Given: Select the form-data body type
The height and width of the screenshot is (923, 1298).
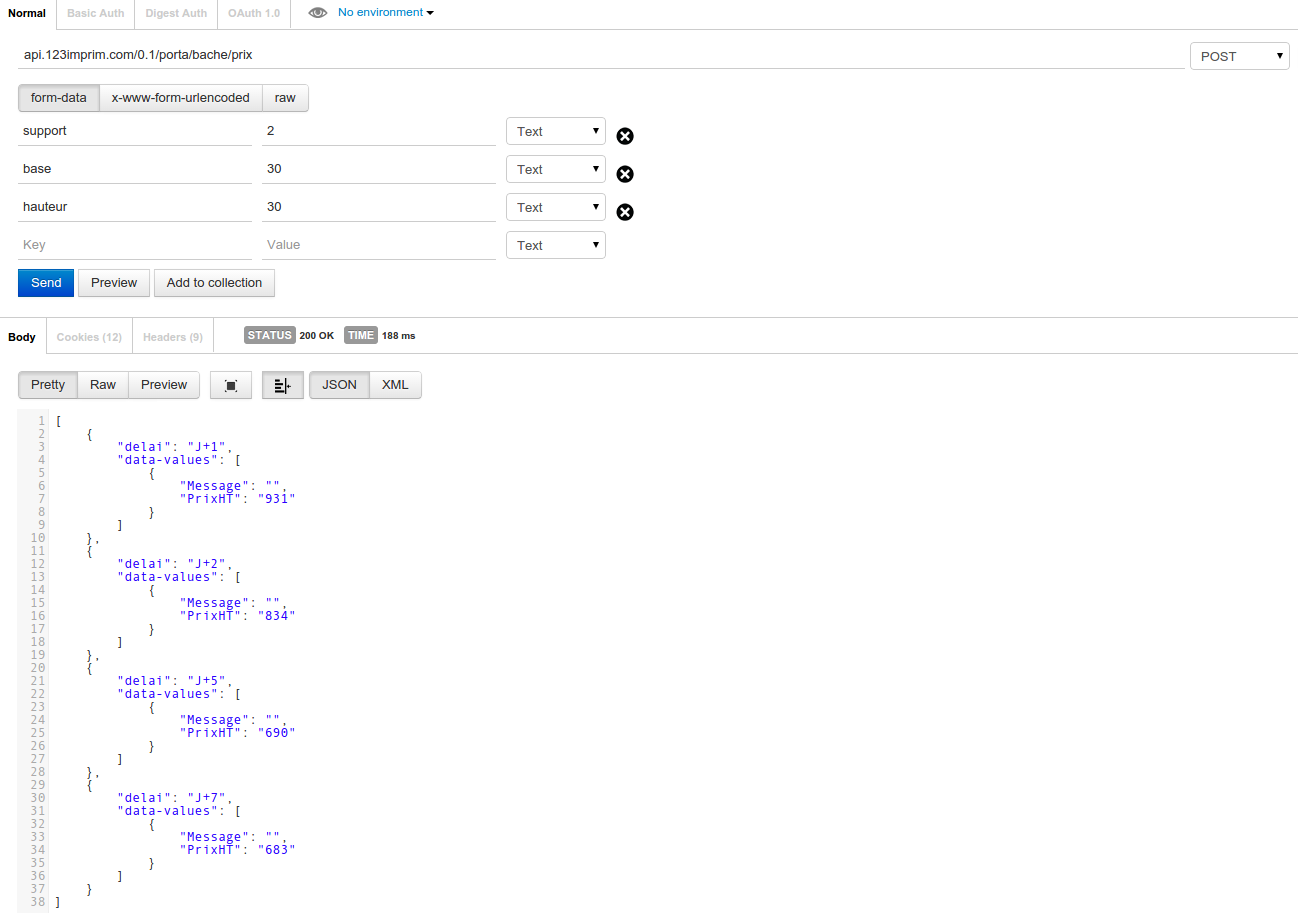Looking at the screenshot, I should (59, 98).
